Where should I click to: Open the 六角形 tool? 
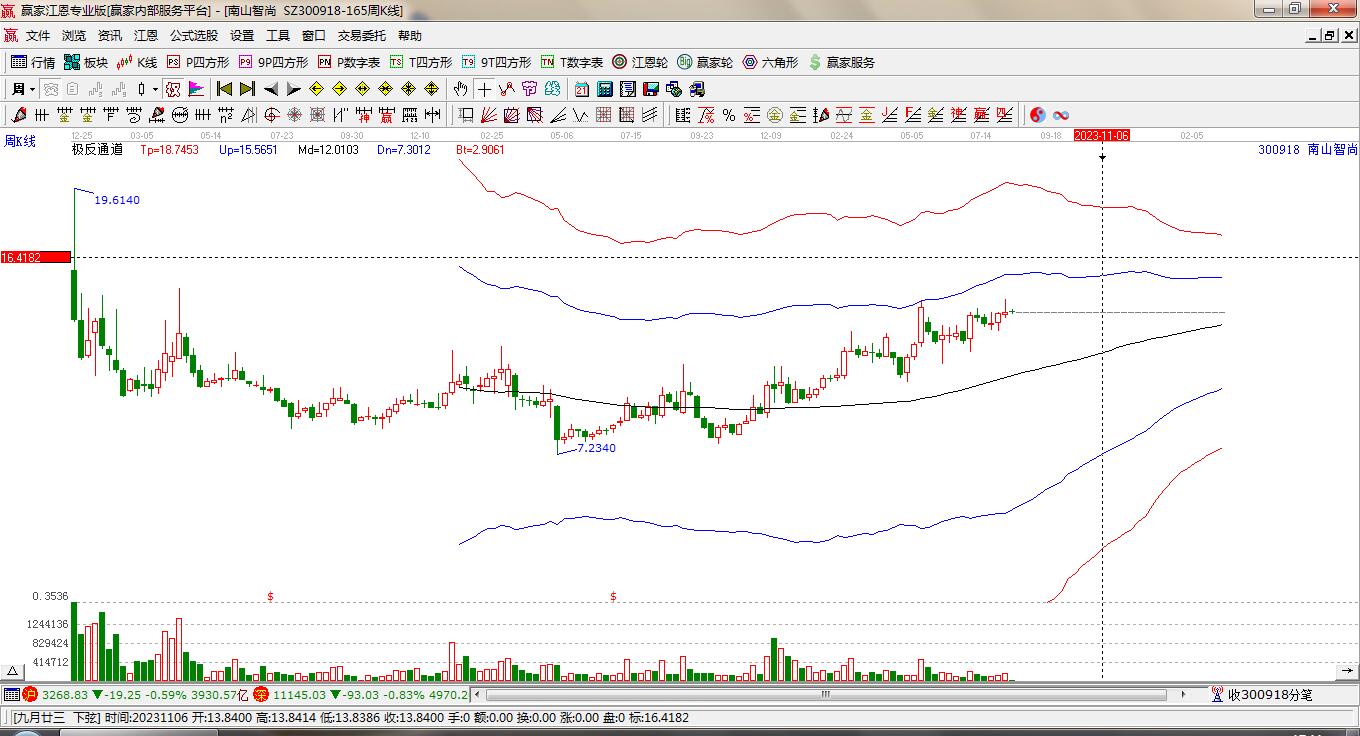(x=770, y=62)
